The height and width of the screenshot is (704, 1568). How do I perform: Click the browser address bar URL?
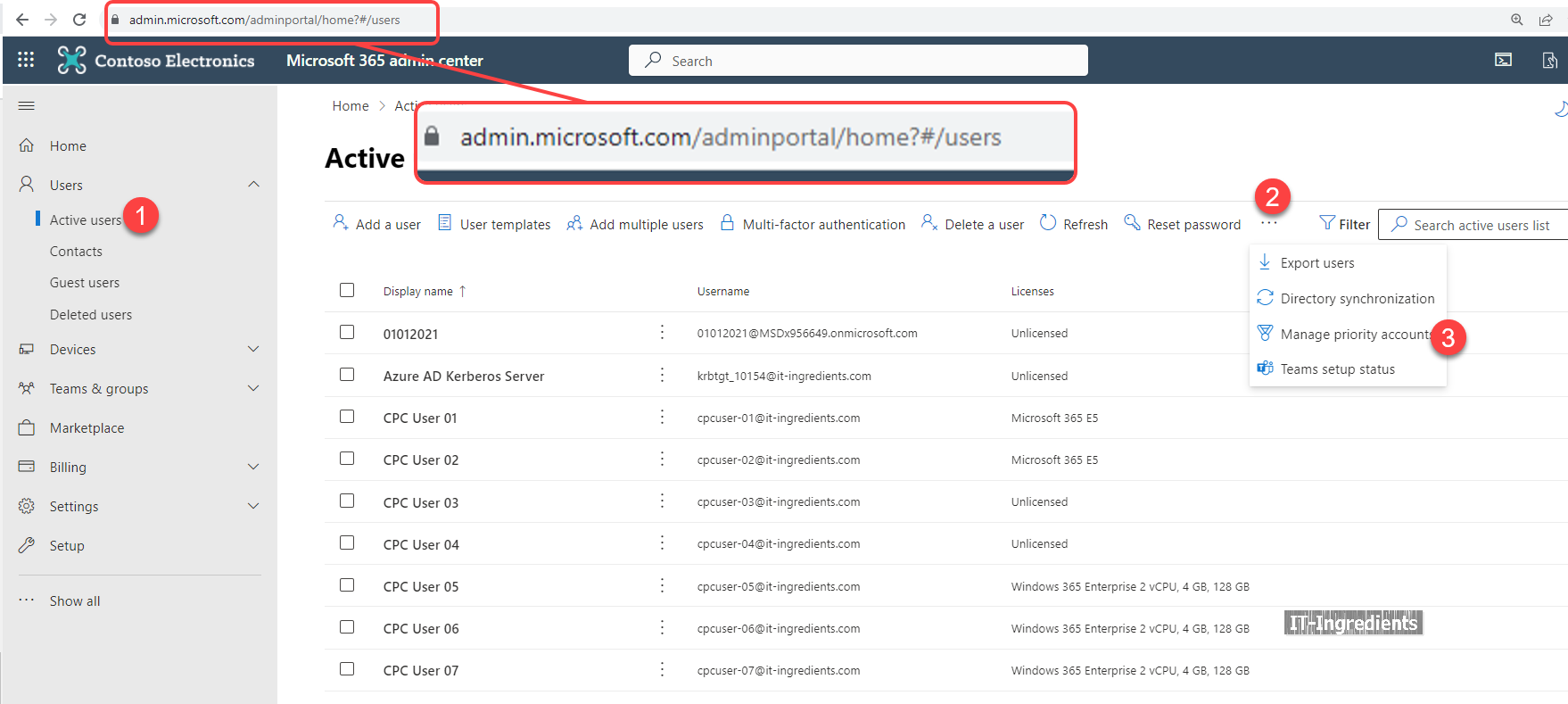click(x=265, y=20)
